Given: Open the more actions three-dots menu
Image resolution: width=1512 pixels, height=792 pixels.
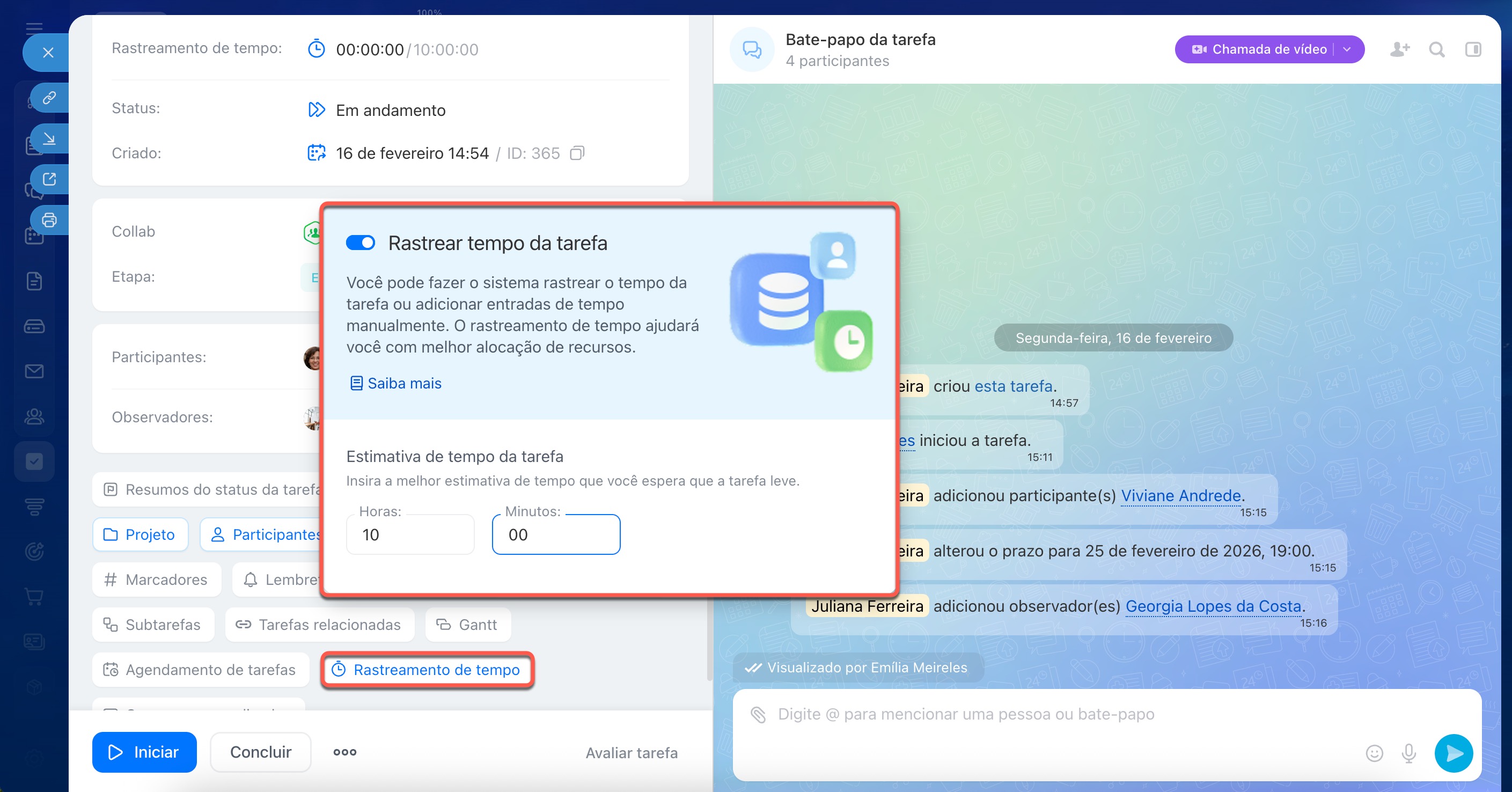Looking at the screenshot, I should point(344,752).
